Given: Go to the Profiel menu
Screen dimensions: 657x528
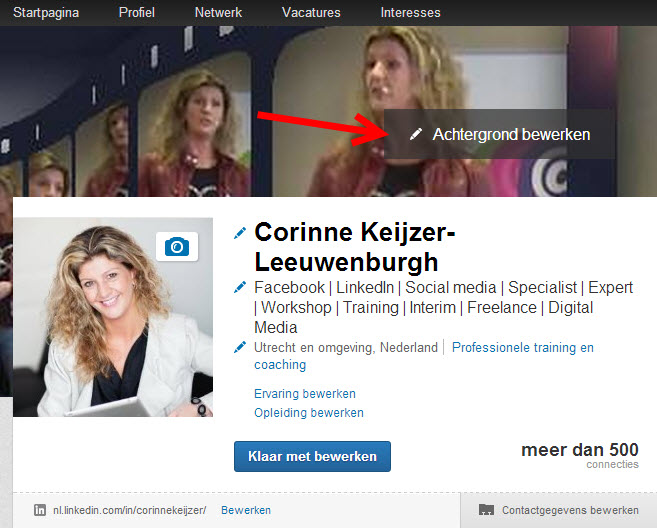Looking at the screenshot, I should coord(136,13).
